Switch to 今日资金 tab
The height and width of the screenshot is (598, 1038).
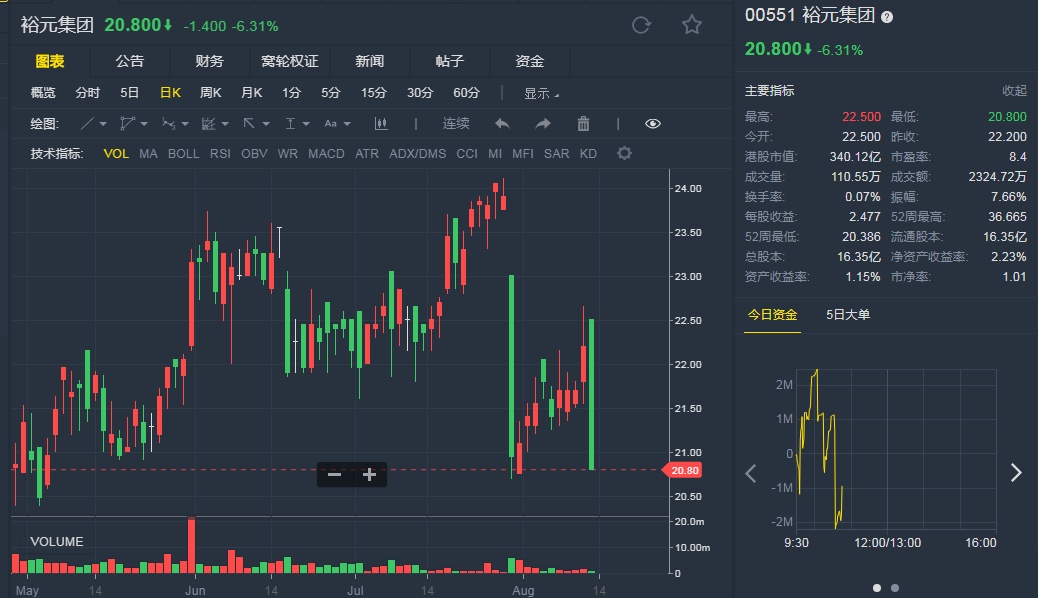point(773,315)
